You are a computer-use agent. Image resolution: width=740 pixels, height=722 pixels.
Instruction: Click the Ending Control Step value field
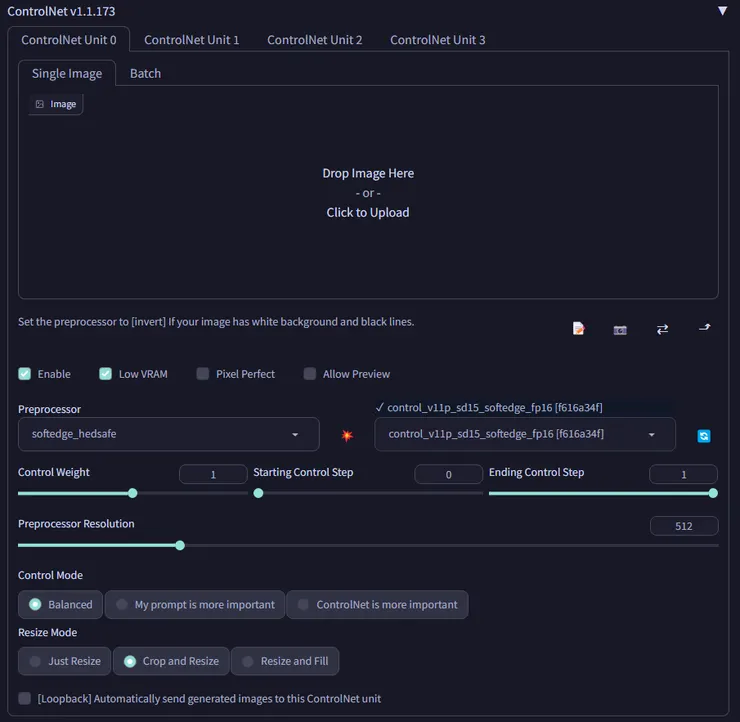click(x=683, y=474)
